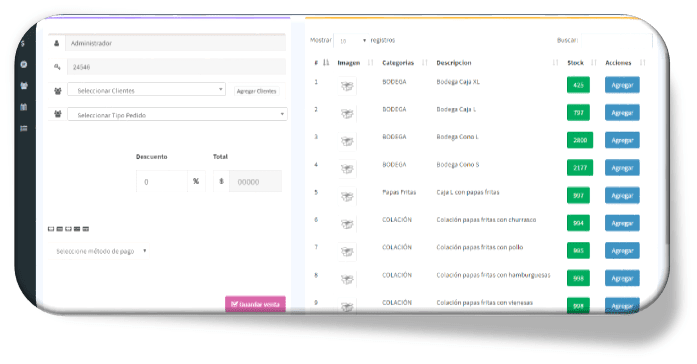Add Caja L con papas fritas with Agregar
This screenshot has height=364, width=697.
coord(622,196)
